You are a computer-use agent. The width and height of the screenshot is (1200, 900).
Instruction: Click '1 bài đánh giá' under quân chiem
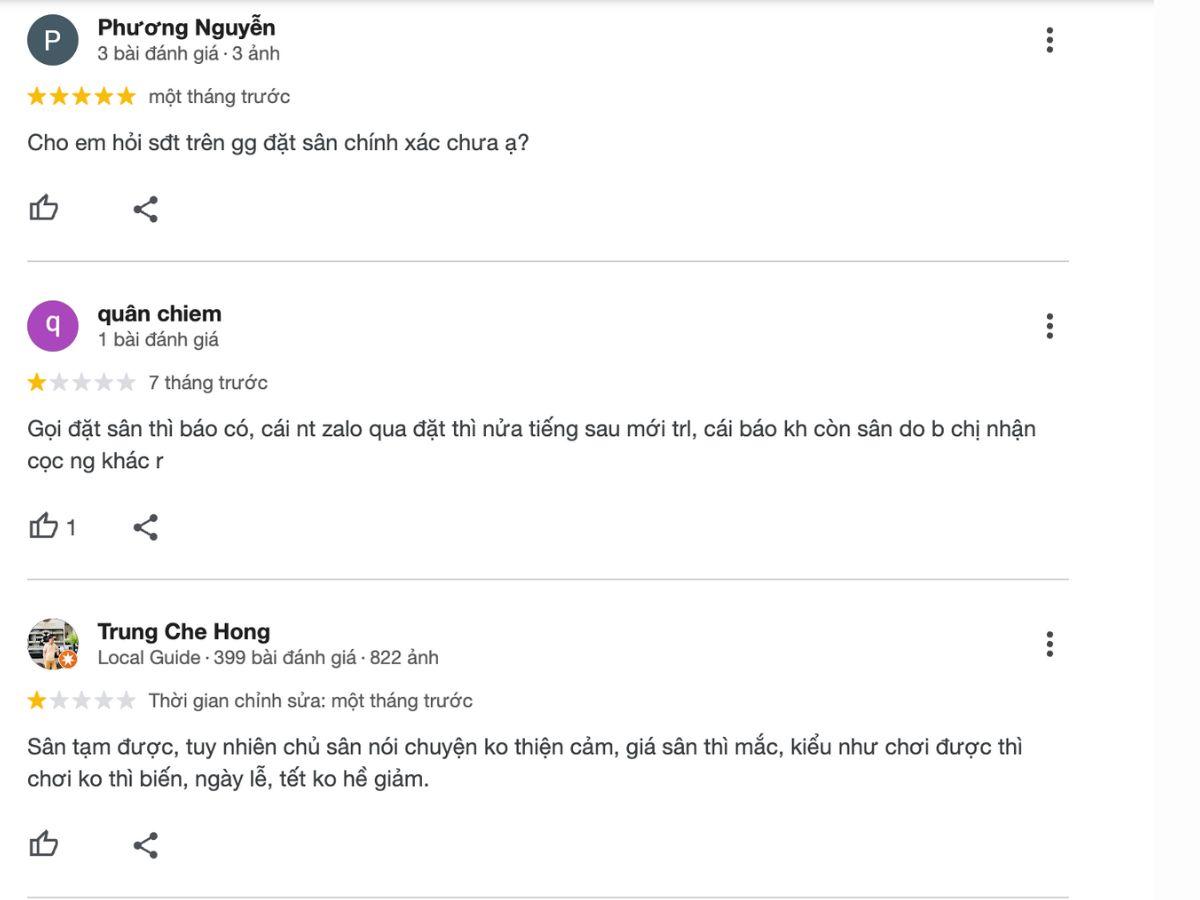[x=158, y=339]
